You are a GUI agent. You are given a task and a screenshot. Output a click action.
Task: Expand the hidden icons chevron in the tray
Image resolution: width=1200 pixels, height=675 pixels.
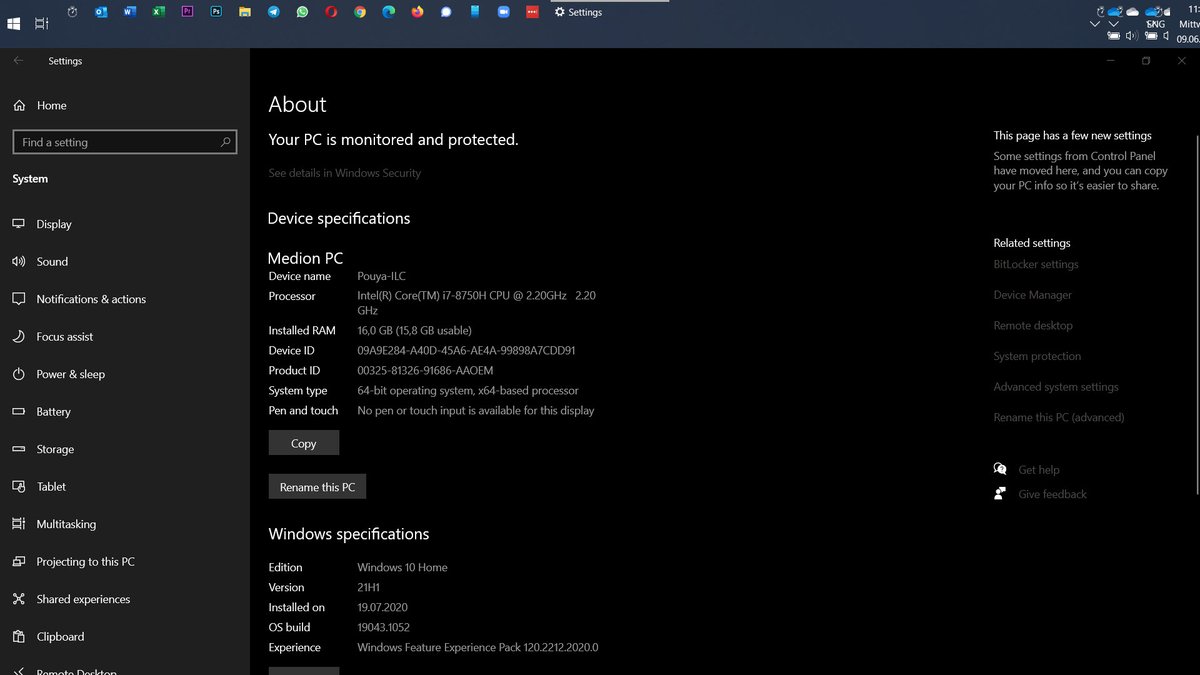tap(1095, 23)
